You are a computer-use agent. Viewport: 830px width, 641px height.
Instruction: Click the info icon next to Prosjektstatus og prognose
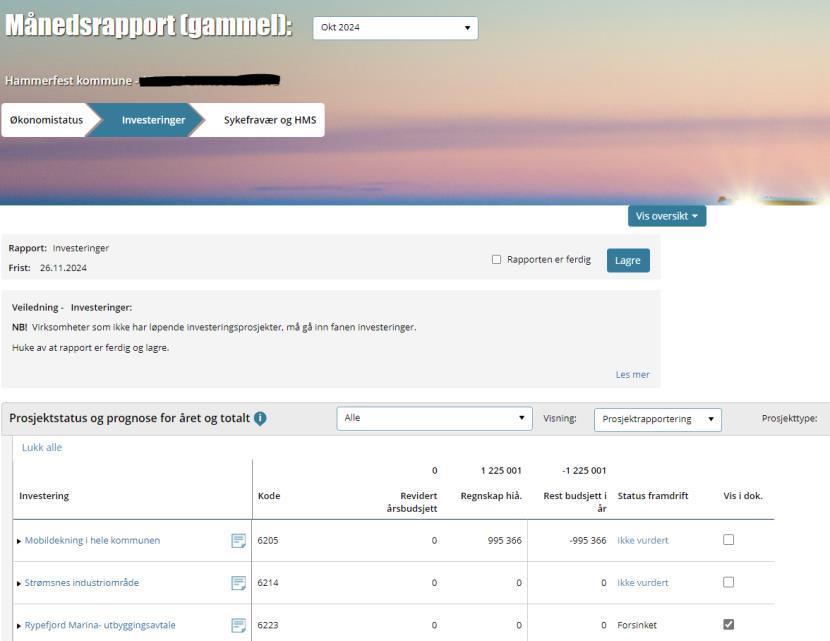(x=260, y=418)
